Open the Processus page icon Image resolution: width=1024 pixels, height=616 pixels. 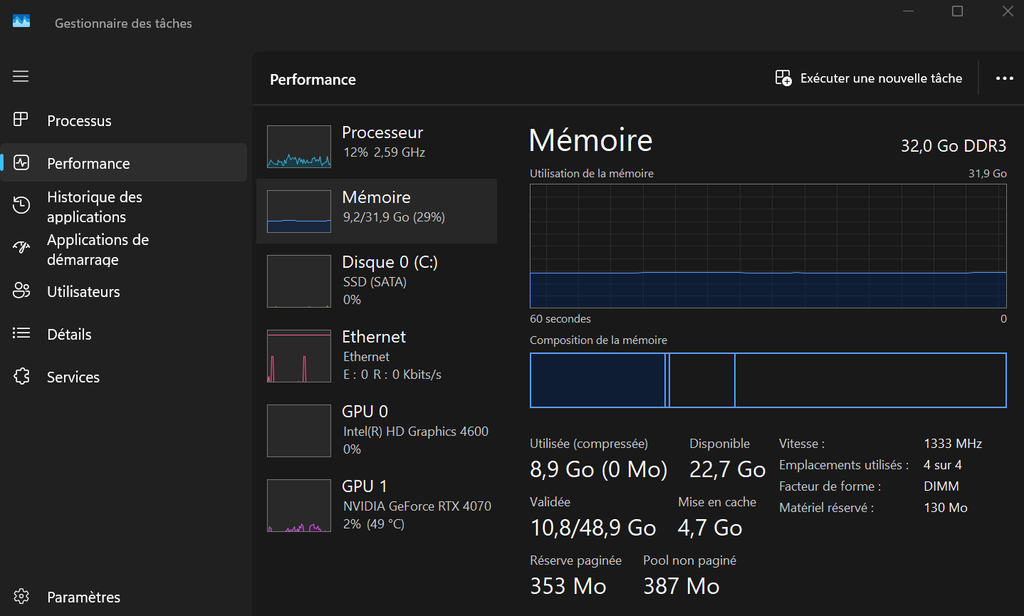pos(21,120)
